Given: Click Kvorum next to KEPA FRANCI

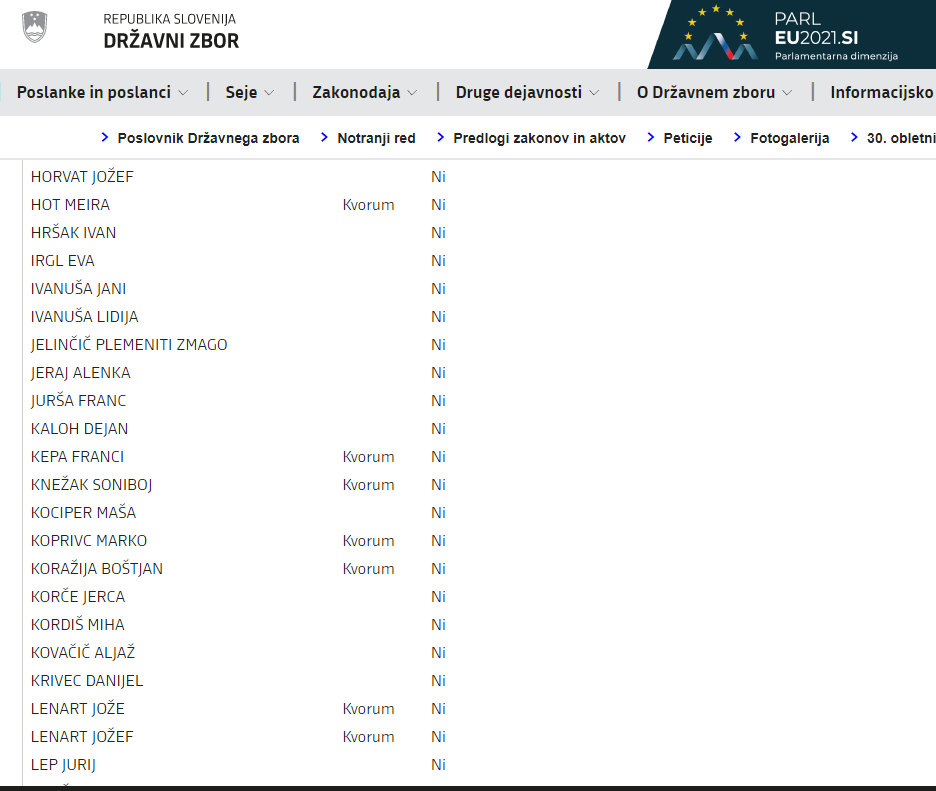Looking at the screenshot, I should (368, 457).
